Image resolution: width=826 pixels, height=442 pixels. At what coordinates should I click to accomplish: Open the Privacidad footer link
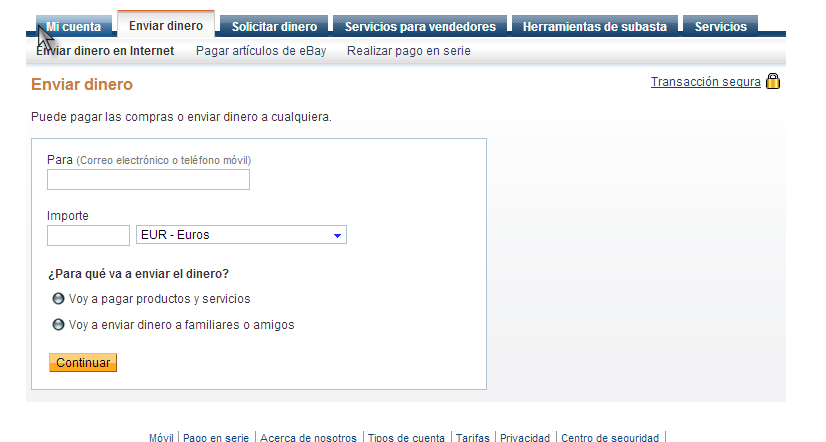525,438
